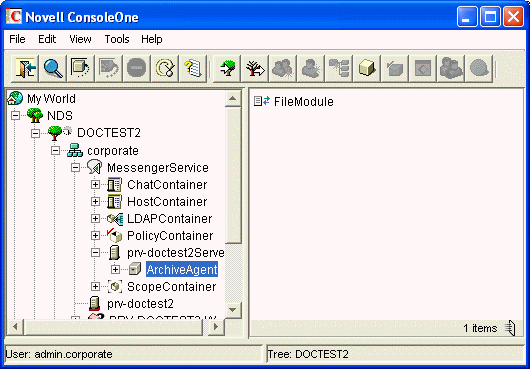530x369 pixels.
Task: Expand the HostContainer node
Action: 95,201
